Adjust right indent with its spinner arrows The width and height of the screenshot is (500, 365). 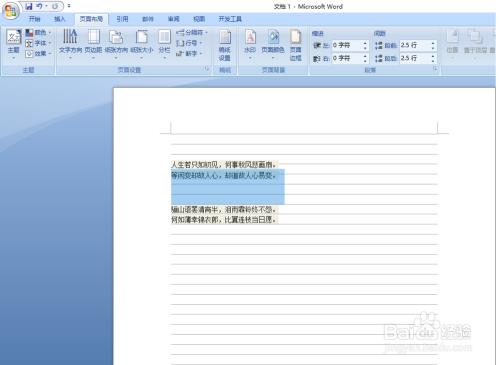pyautogui.click(x=365, y=58)
